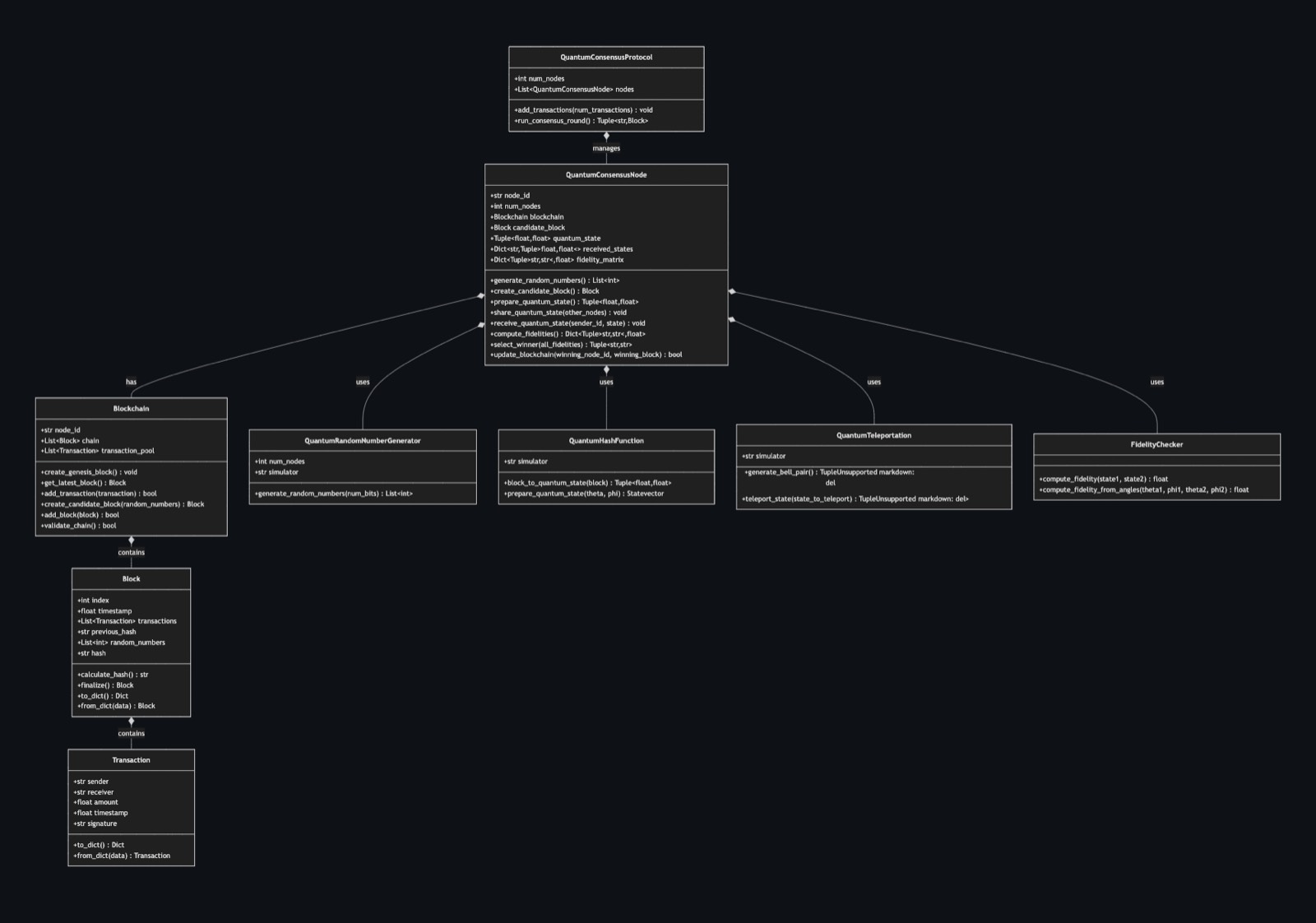Select generate_random_numbers(num_bits) method
Screen dimensions: 1316x923
(334, 494)
